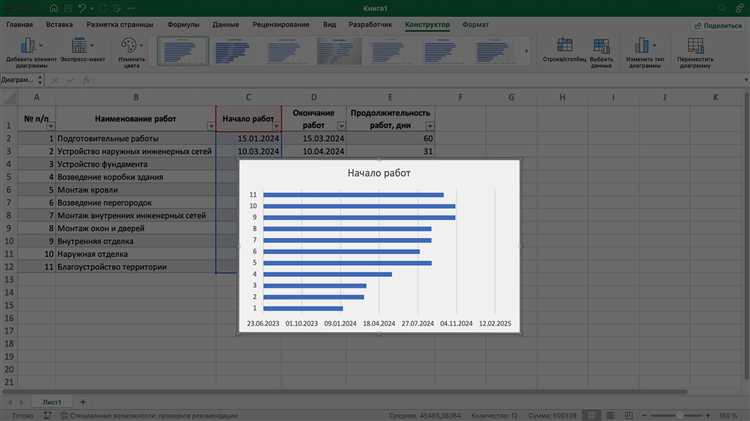The width and height of the screenshot is (750, 421).
Task: Click Normal view icon in status bar
Action: 592,415
